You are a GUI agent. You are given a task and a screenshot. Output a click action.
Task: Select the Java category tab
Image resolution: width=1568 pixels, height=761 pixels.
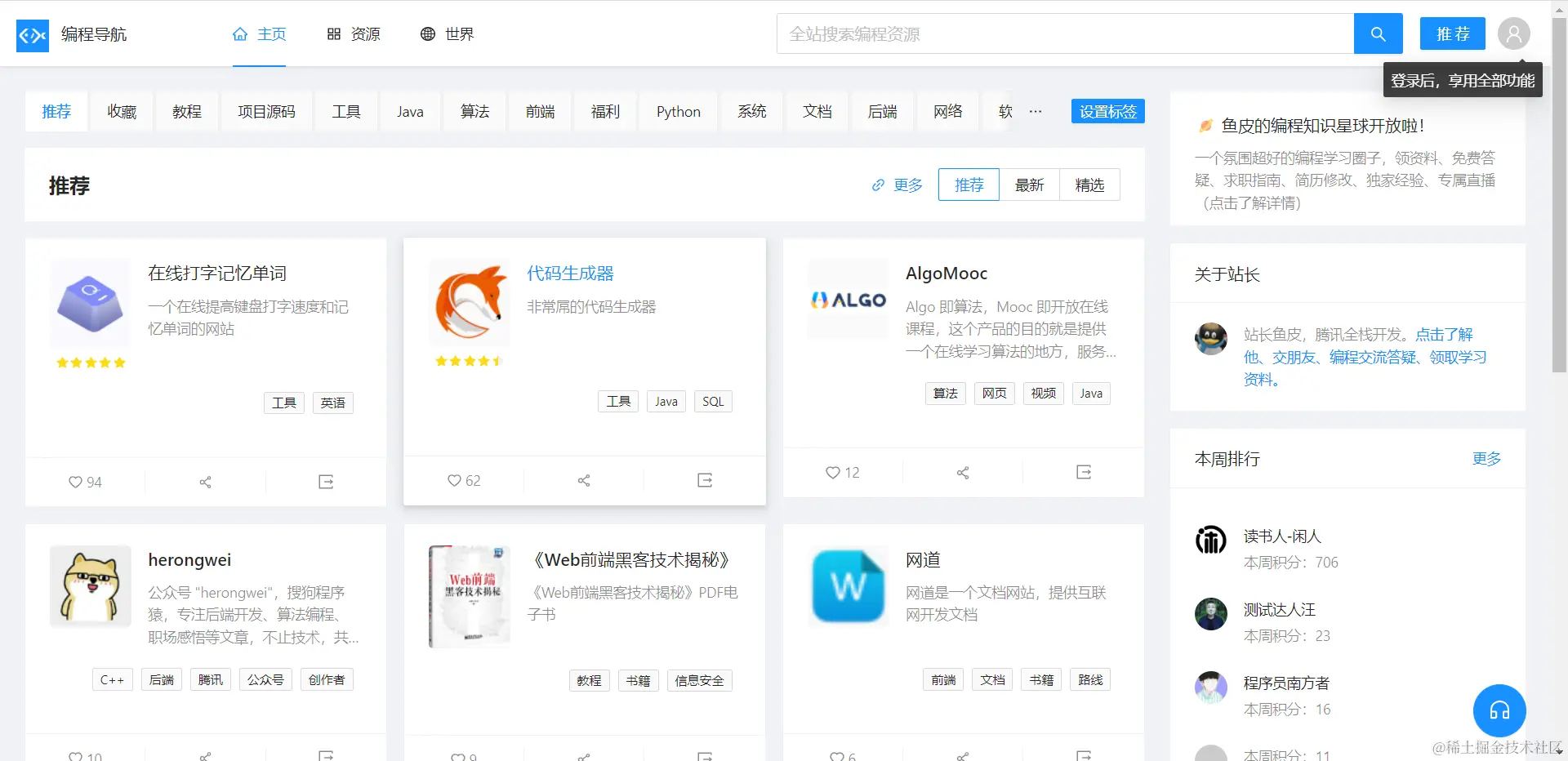point(410,111)
